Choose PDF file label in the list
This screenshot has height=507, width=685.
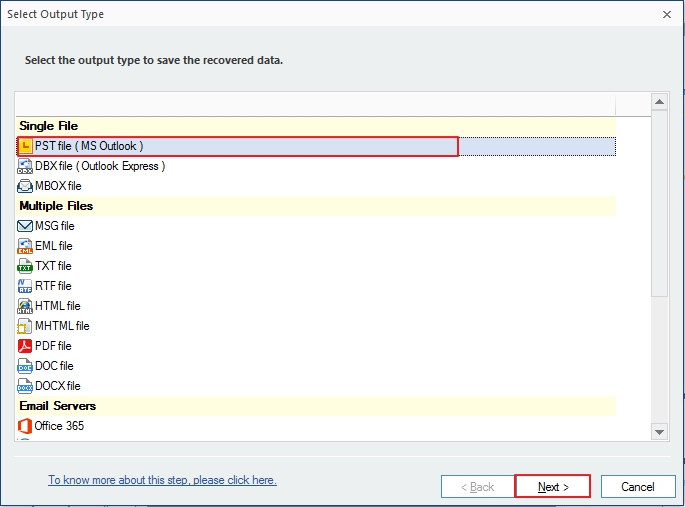[53, 346]
